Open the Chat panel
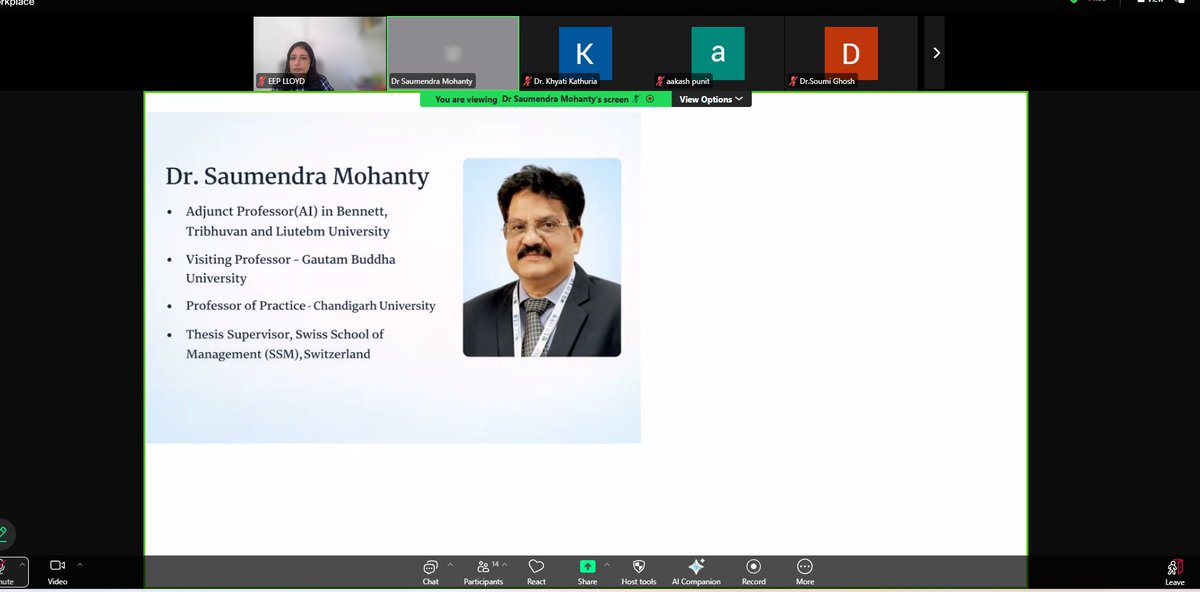 point(430,572)
